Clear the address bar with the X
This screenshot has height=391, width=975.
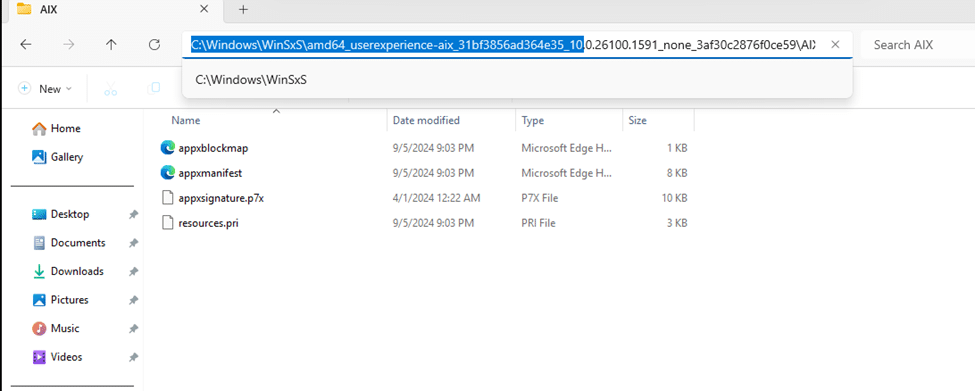(x=836, y=45)
